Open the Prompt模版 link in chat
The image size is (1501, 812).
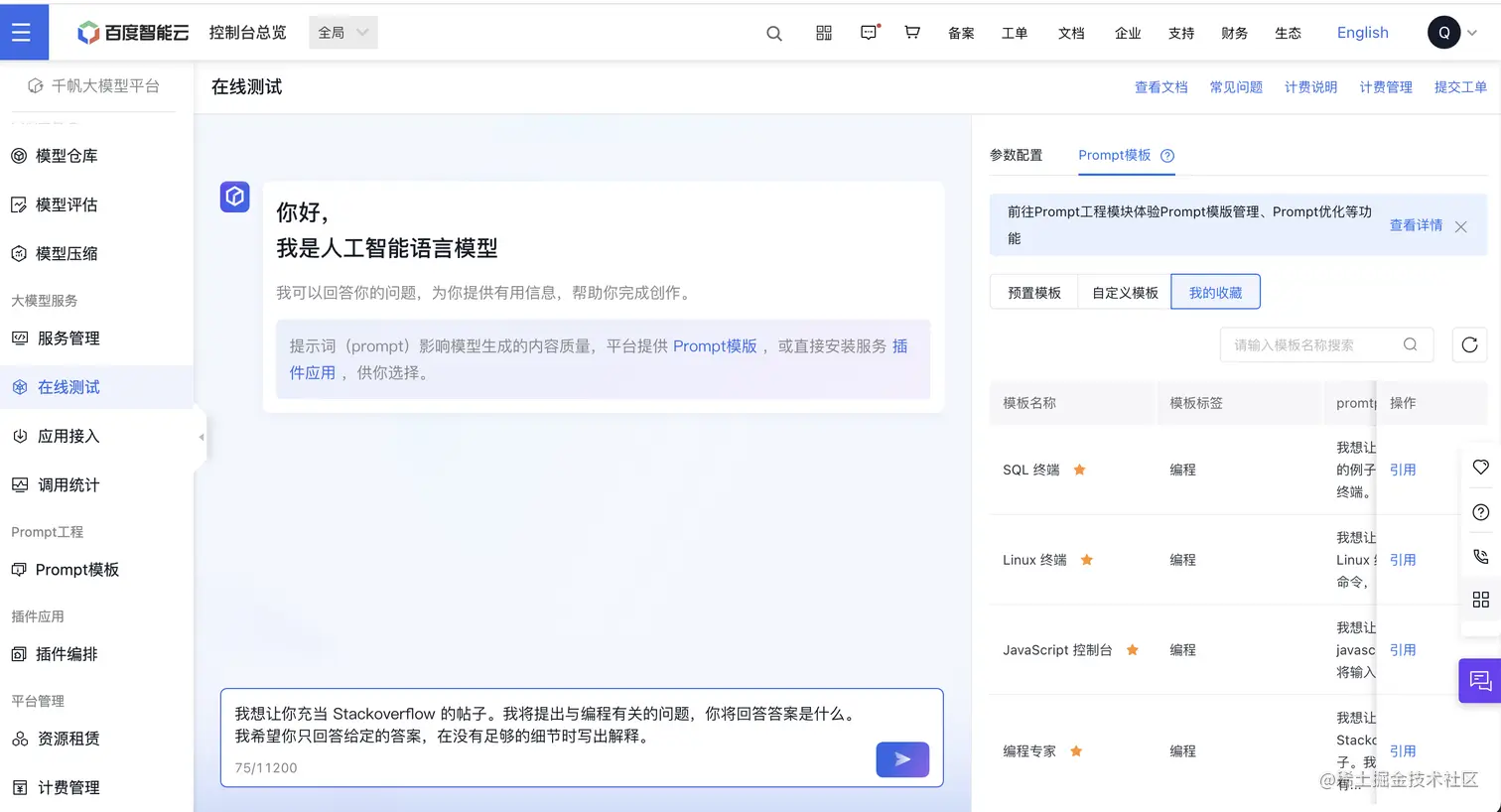715,345
